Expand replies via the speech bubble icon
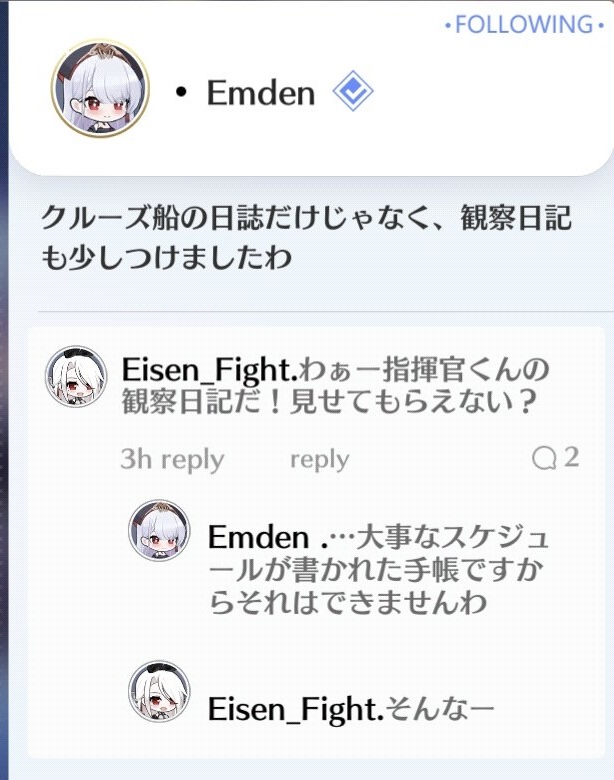 [x=544, y=458]
